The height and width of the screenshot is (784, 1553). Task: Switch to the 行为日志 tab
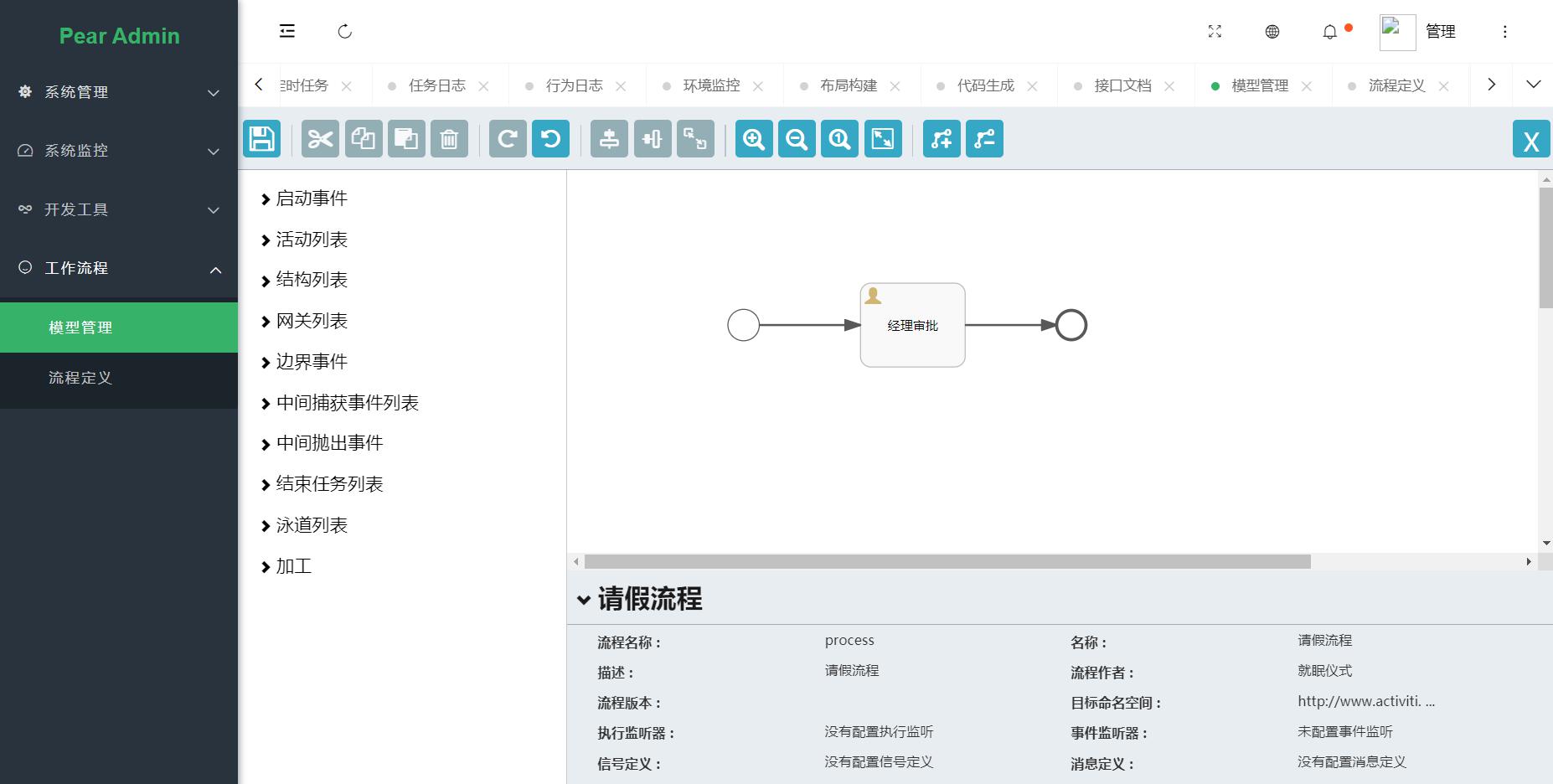575,85
